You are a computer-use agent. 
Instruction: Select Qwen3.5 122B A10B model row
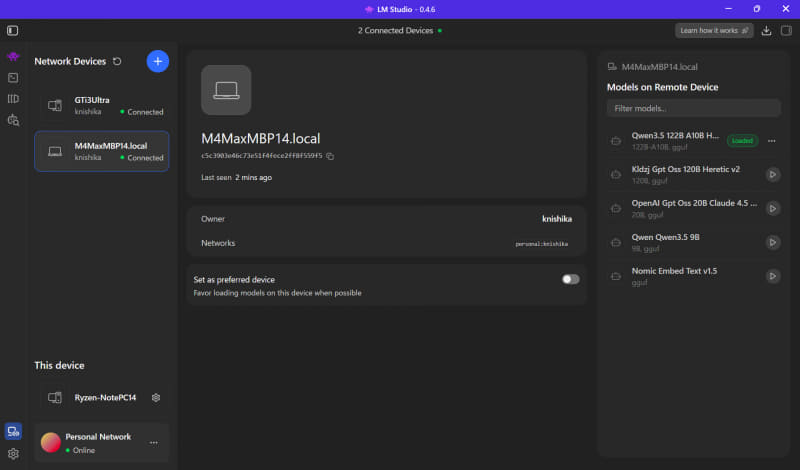pos(693,141)
